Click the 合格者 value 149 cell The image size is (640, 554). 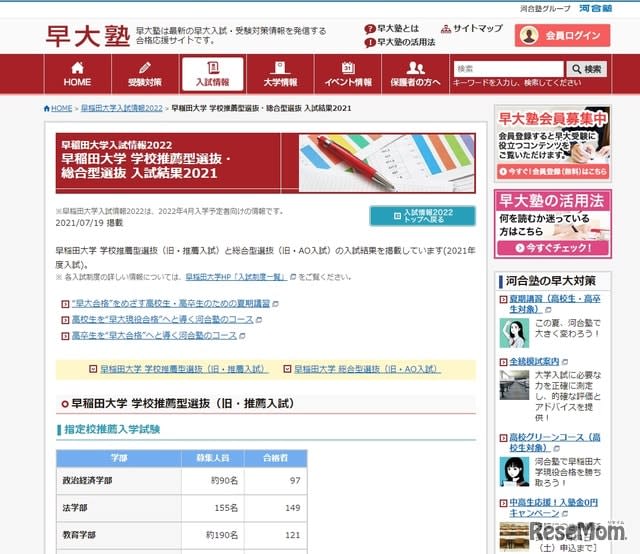click(x=276, y=508)
